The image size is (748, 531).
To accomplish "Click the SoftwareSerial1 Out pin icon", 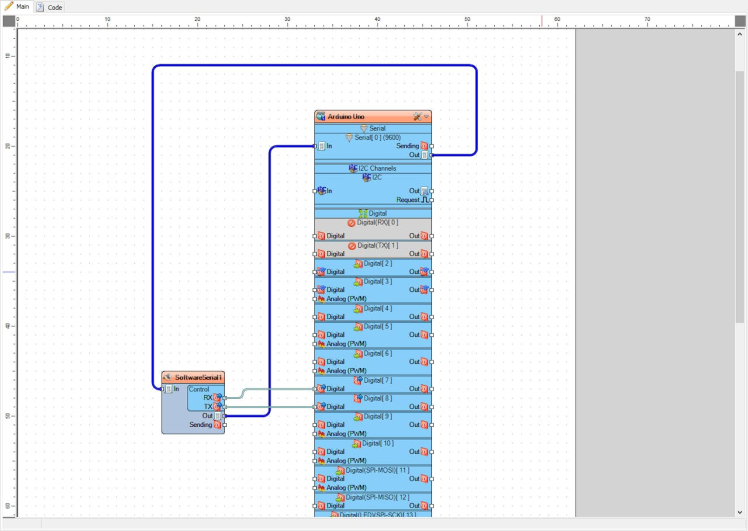I will coord(217,416).
